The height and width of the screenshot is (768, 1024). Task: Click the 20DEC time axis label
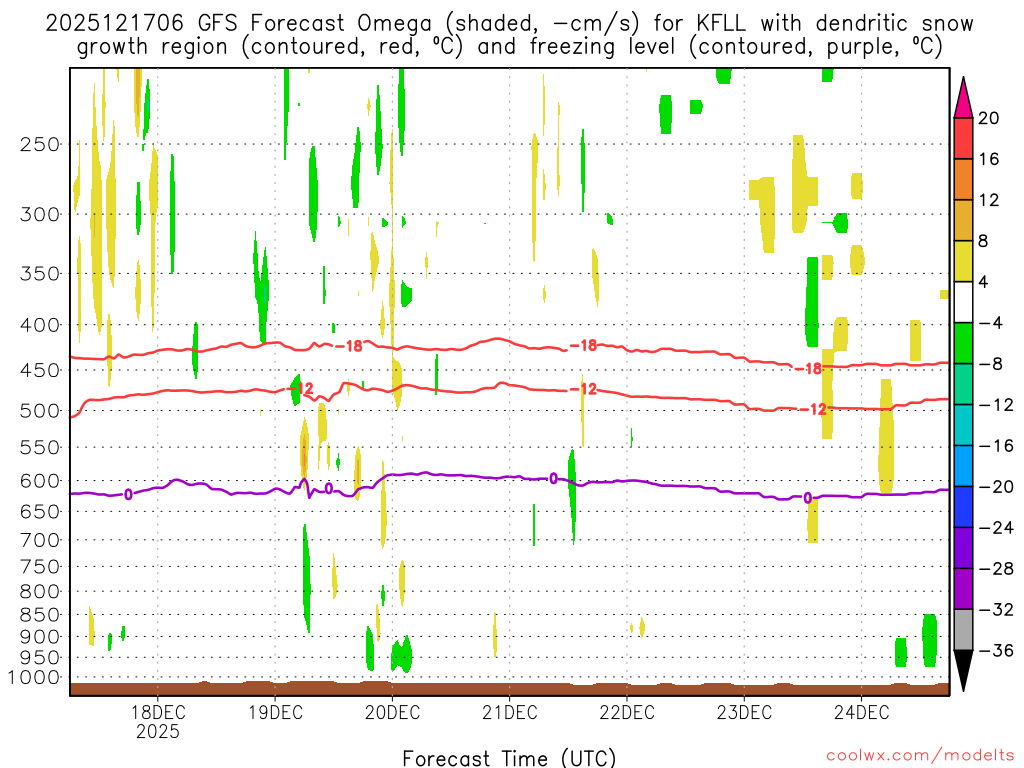[x=392, y=712]
